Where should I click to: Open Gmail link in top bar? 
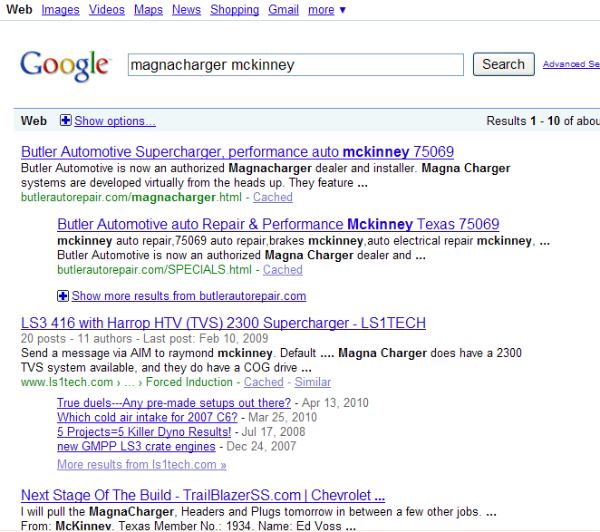(x=283, y=10)
